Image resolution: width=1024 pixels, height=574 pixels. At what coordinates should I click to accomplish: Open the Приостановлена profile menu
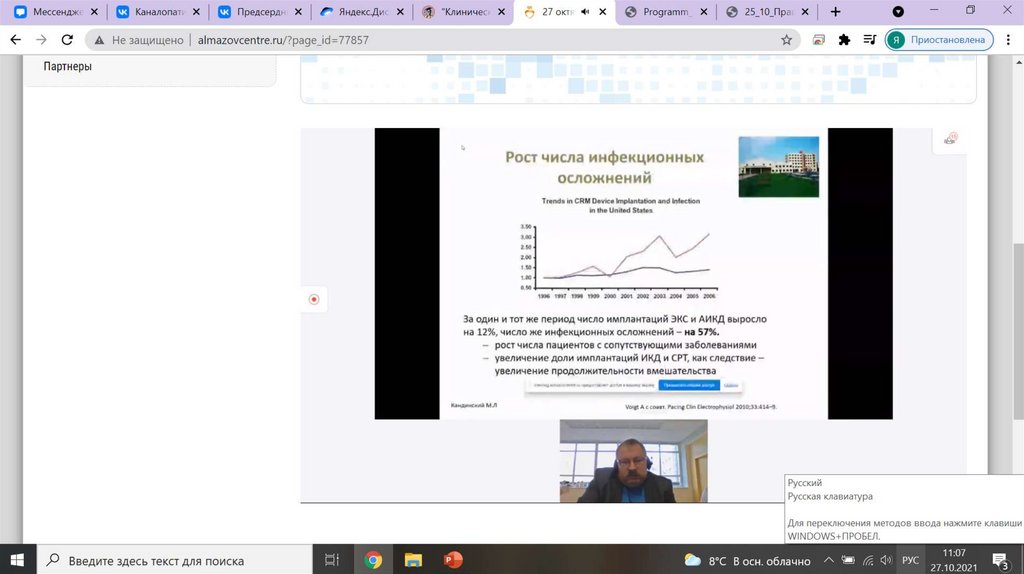click(938, 40)
